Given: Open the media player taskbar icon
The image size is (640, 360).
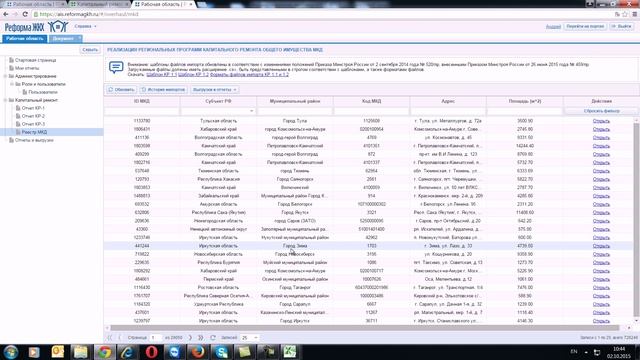Looking at the screenshot, I should (x=34, y=352).
